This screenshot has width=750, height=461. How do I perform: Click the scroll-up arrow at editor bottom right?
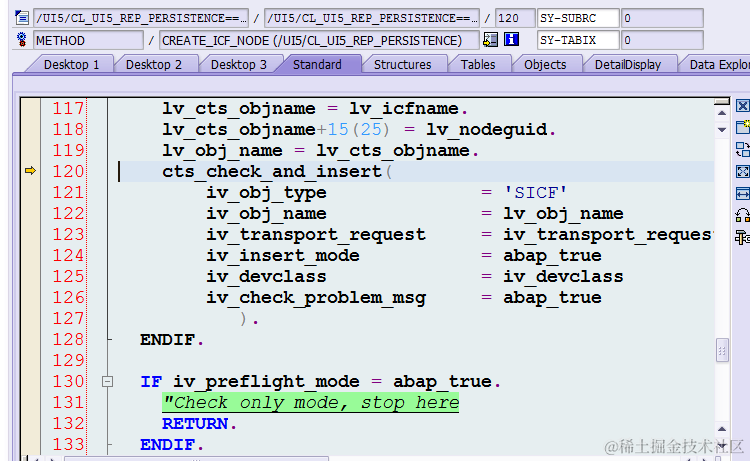[722, 429]
